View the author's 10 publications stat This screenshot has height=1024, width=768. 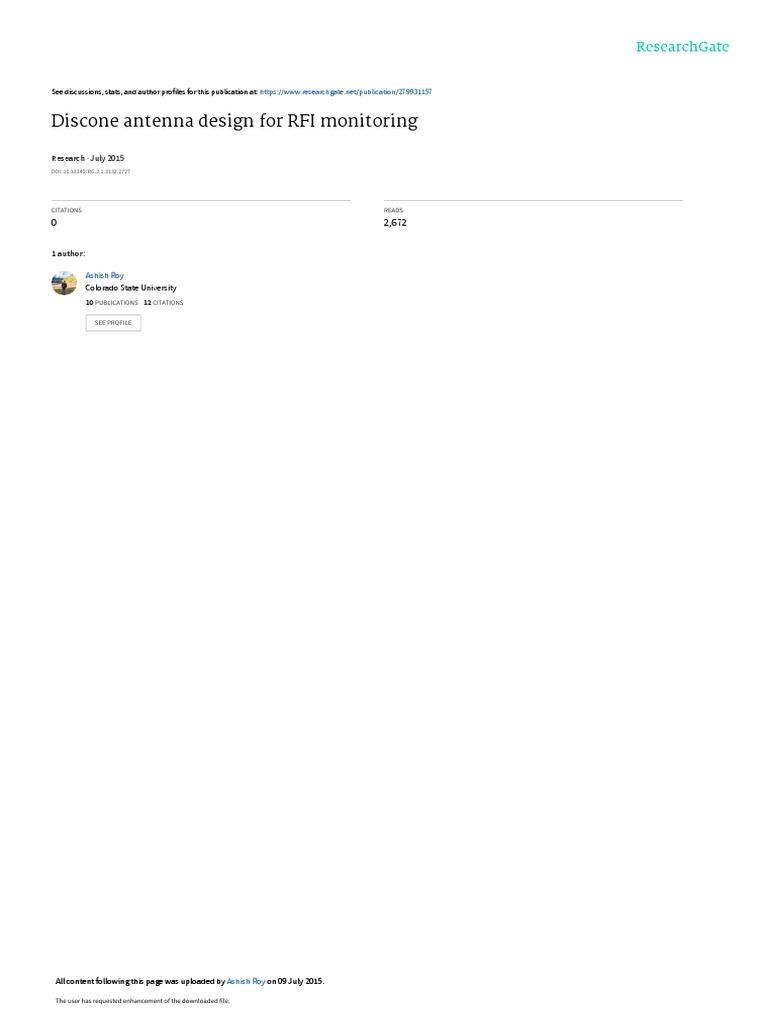(112, 303)
